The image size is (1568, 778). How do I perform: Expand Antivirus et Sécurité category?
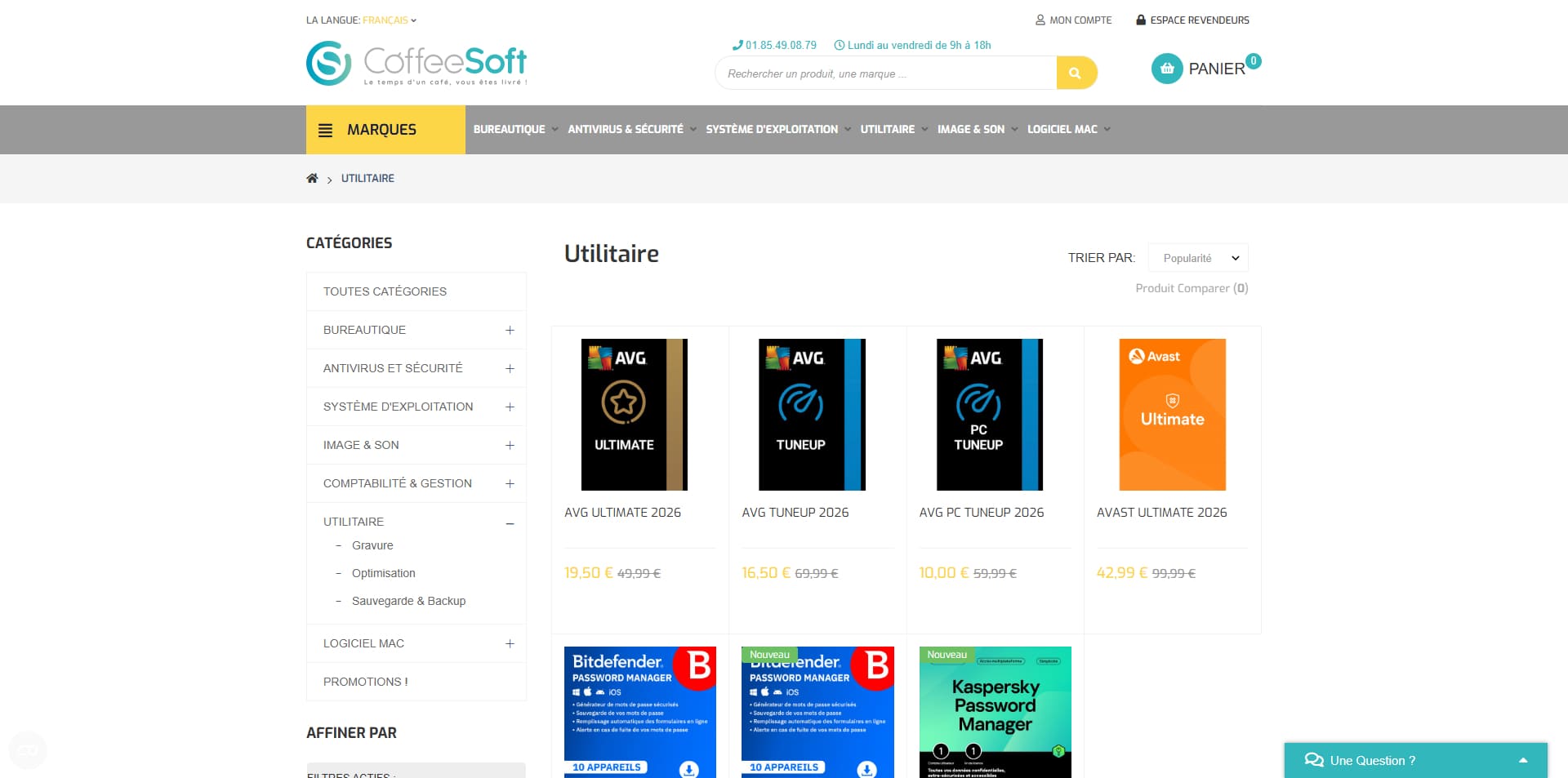point(510,368)
